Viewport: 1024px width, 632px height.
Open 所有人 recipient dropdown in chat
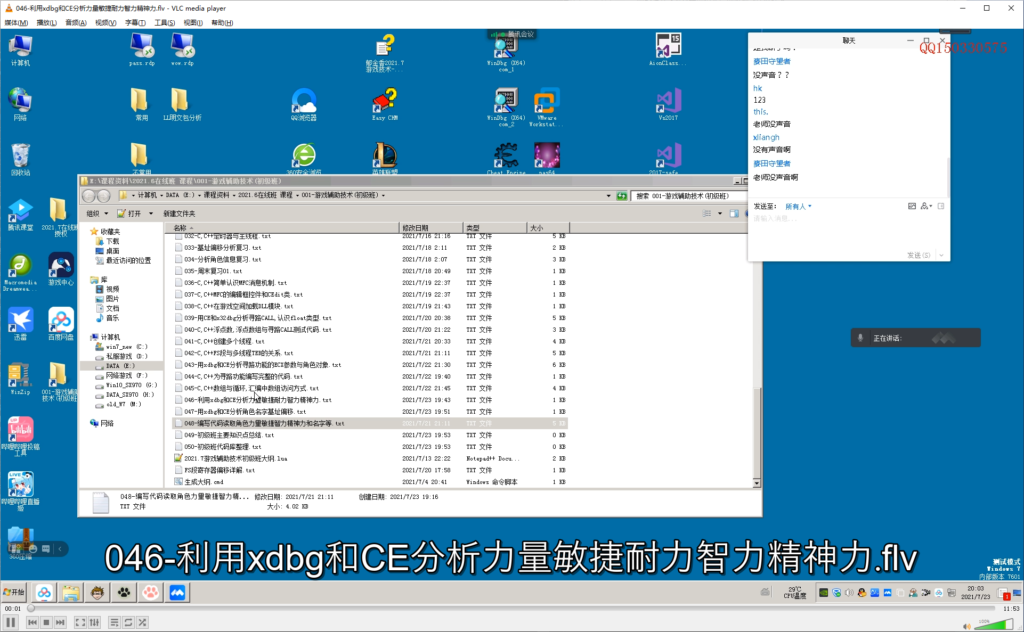tap(798, 206)
